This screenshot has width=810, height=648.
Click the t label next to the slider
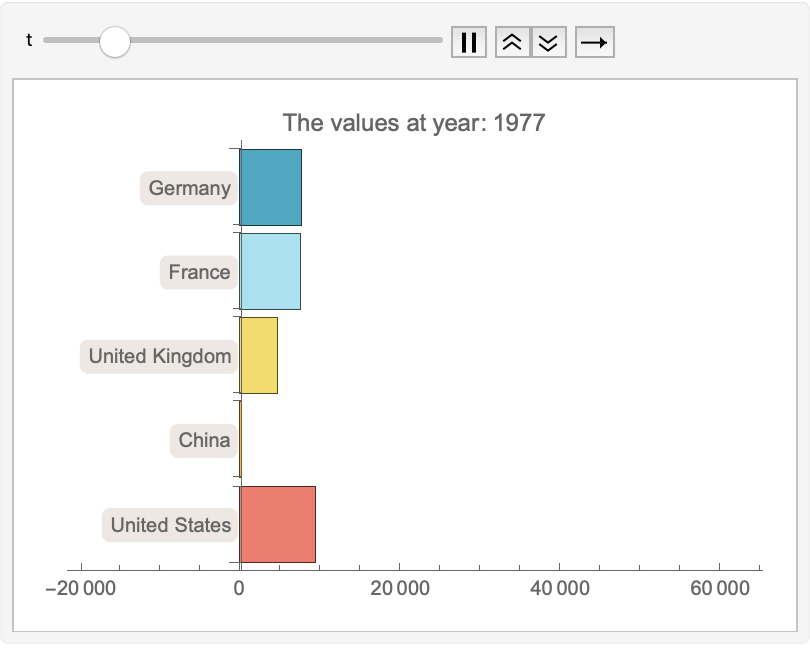[x=28, y=41]
